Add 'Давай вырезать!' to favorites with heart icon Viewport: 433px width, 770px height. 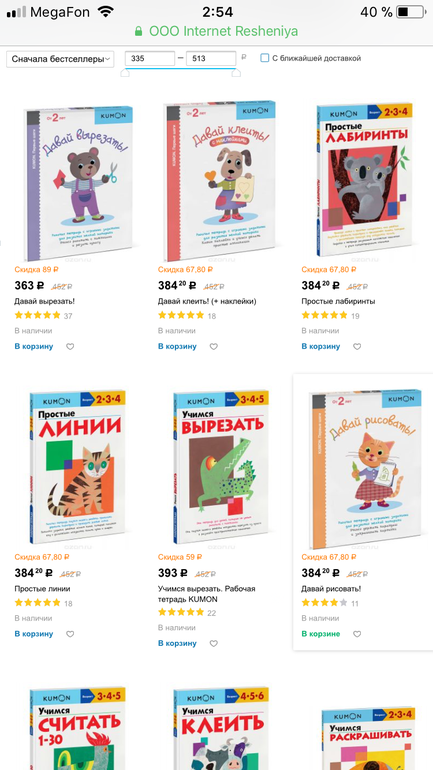coord(70,347)
